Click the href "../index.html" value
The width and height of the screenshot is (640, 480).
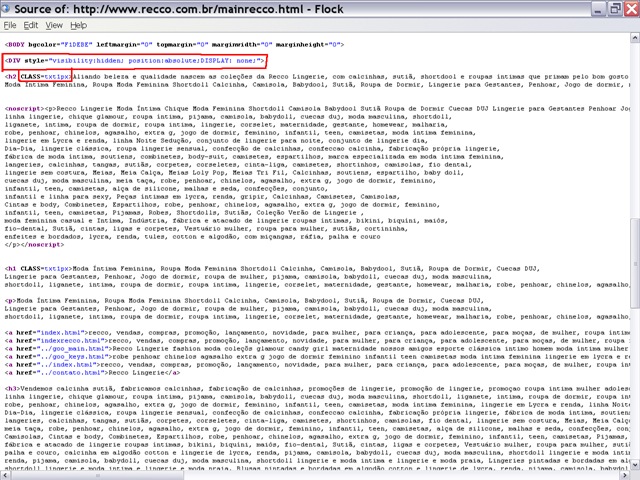point(68,365)
